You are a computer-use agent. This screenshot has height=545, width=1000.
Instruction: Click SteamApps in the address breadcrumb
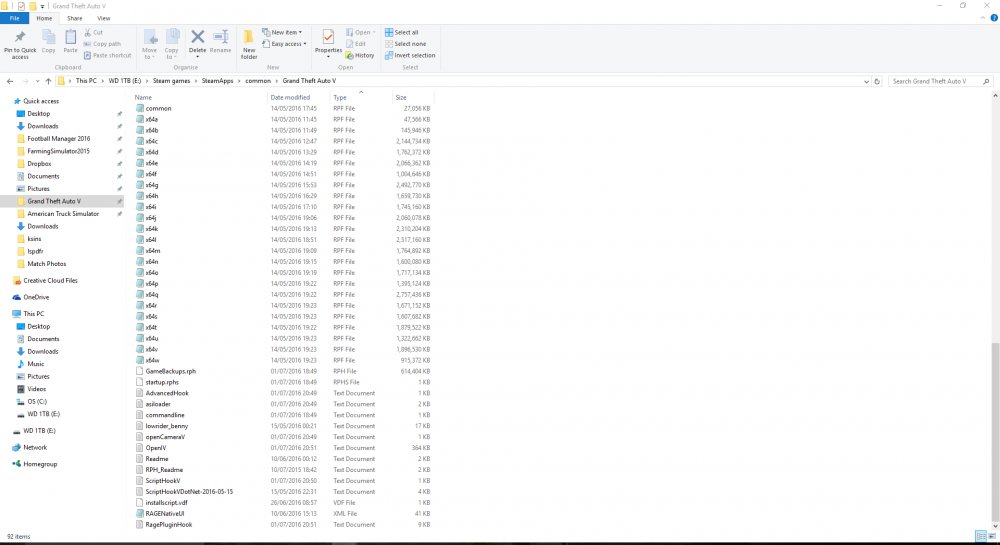(217, 81)
